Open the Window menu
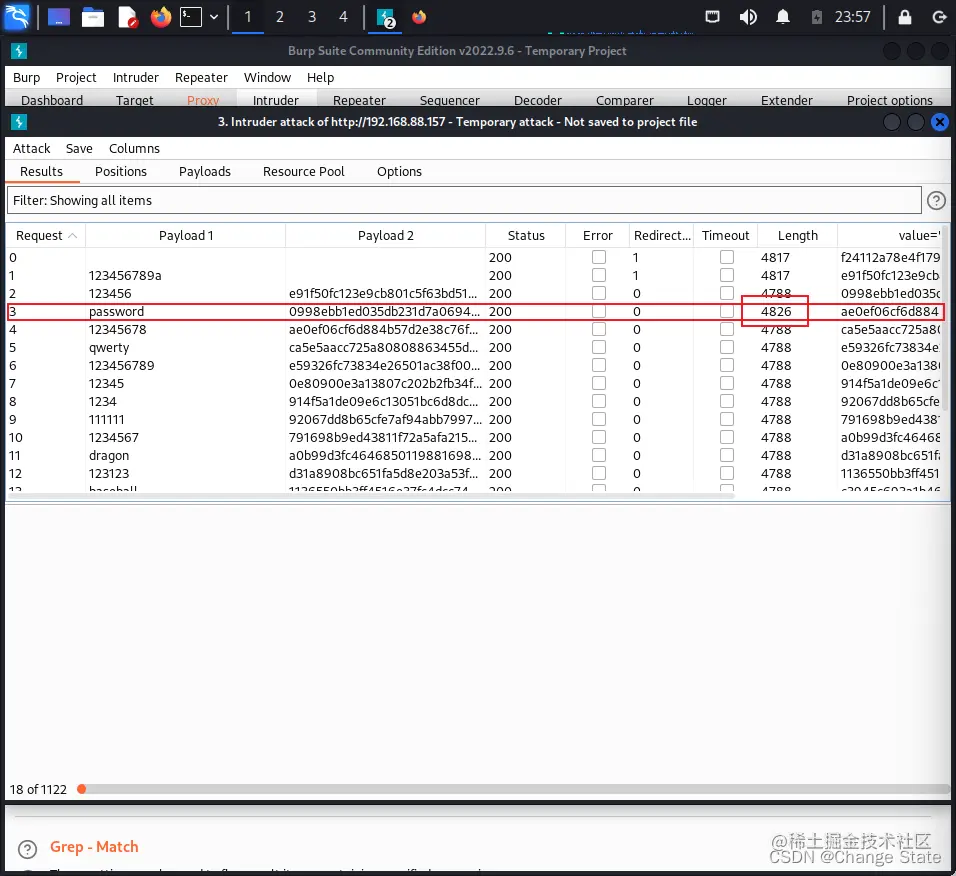 pyautogui.click(x=267, y=77)
